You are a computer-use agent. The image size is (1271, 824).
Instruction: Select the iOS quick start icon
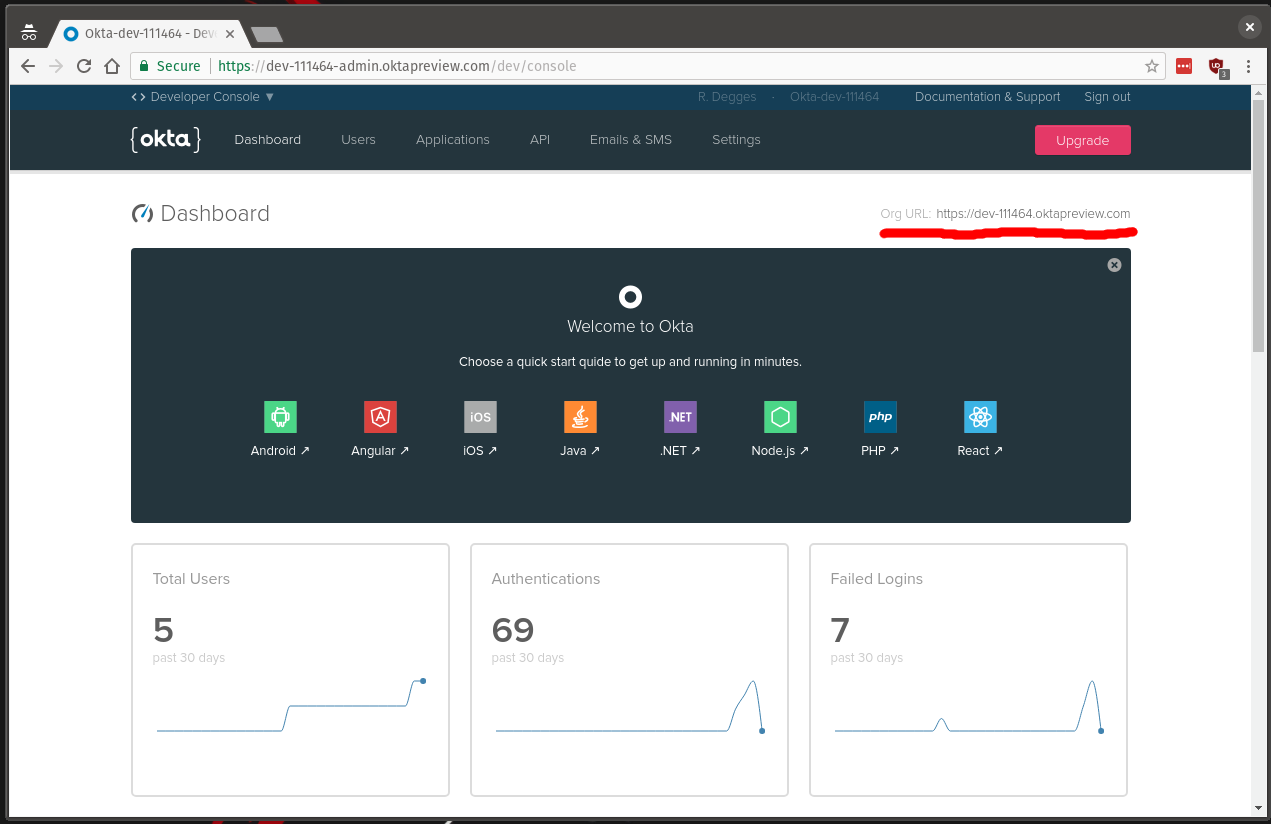click(x=480, y=416)
